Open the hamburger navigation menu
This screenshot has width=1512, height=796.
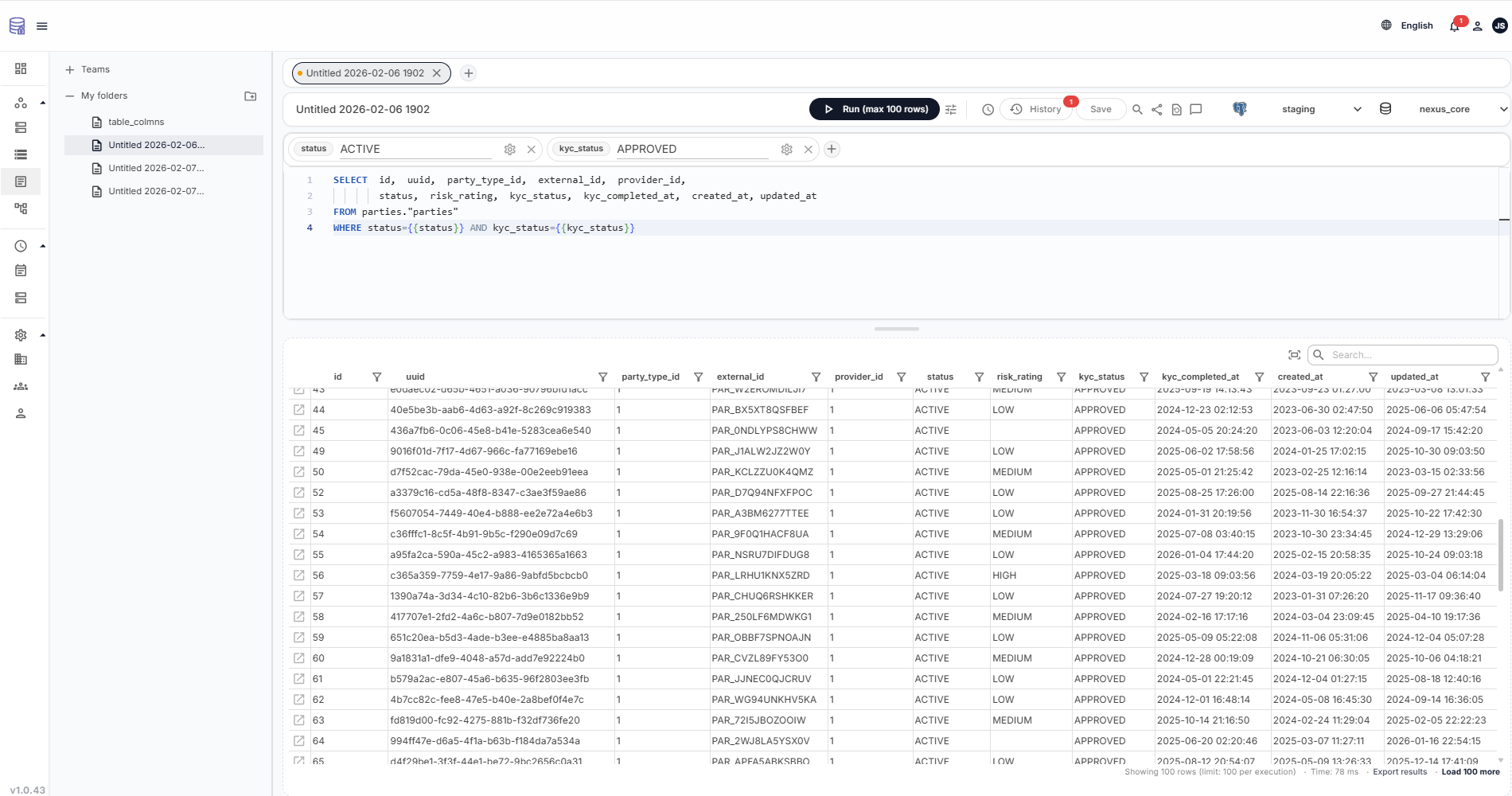point(42,25)
